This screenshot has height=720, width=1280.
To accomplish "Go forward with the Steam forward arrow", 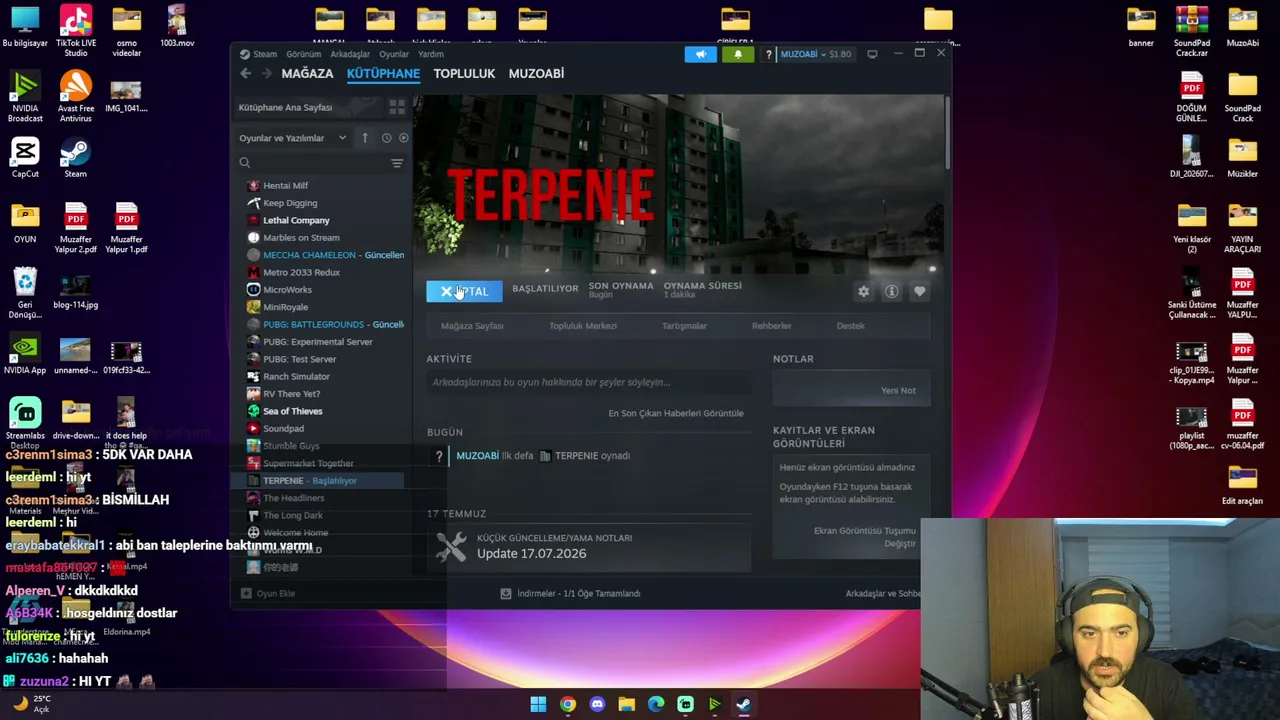I will click(x=266, y=74).
